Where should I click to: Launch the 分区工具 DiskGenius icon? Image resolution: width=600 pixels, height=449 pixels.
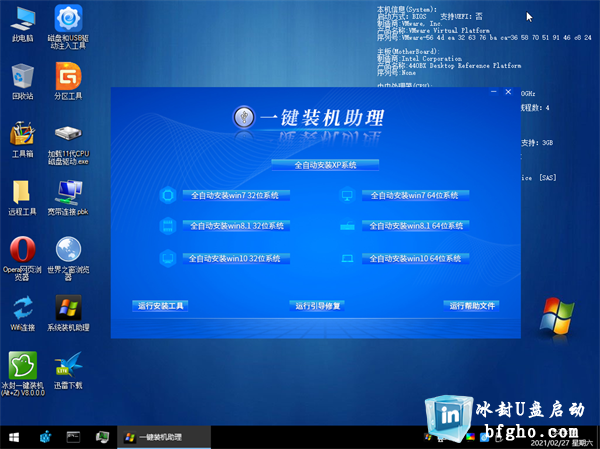68,82
